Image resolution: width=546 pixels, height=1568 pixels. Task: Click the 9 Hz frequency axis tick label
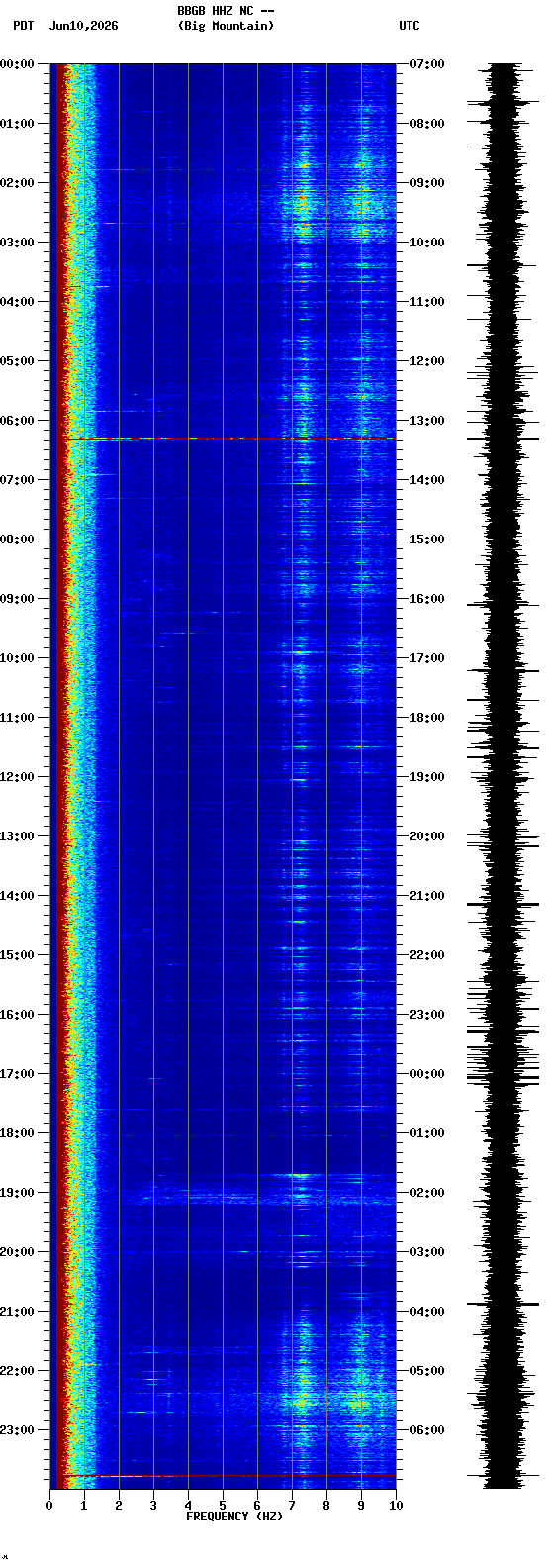(x=361, y=1506)
